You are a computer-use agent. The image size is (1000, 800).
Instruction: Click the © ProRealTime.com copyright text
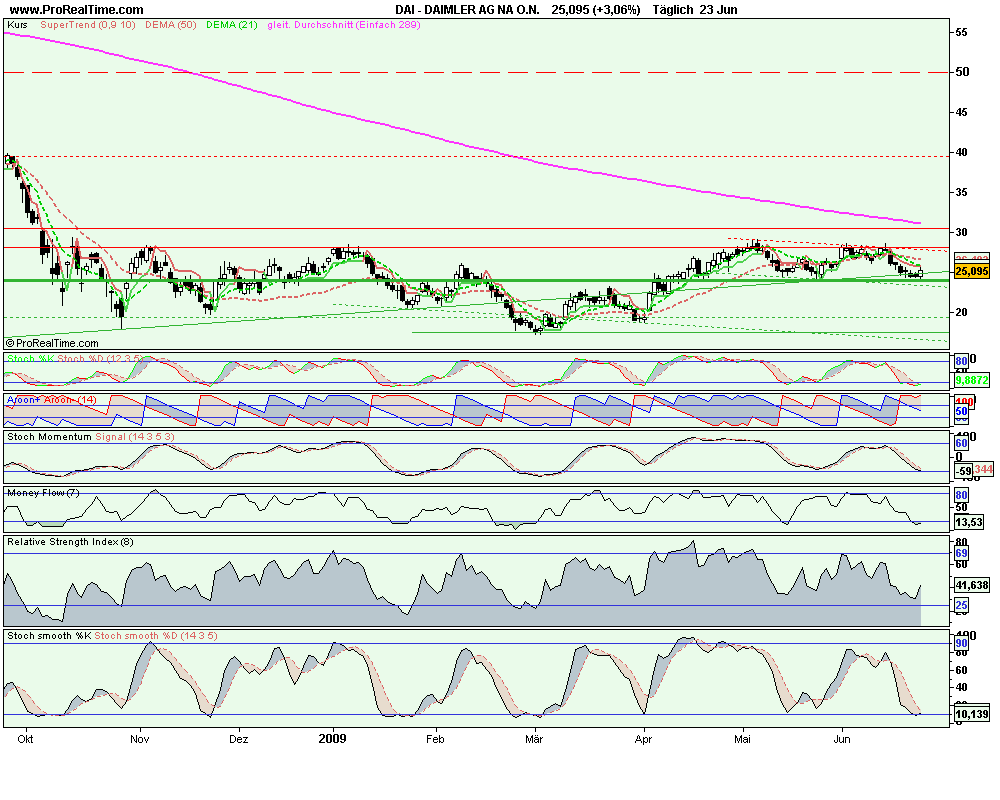(x=52, y=343)
